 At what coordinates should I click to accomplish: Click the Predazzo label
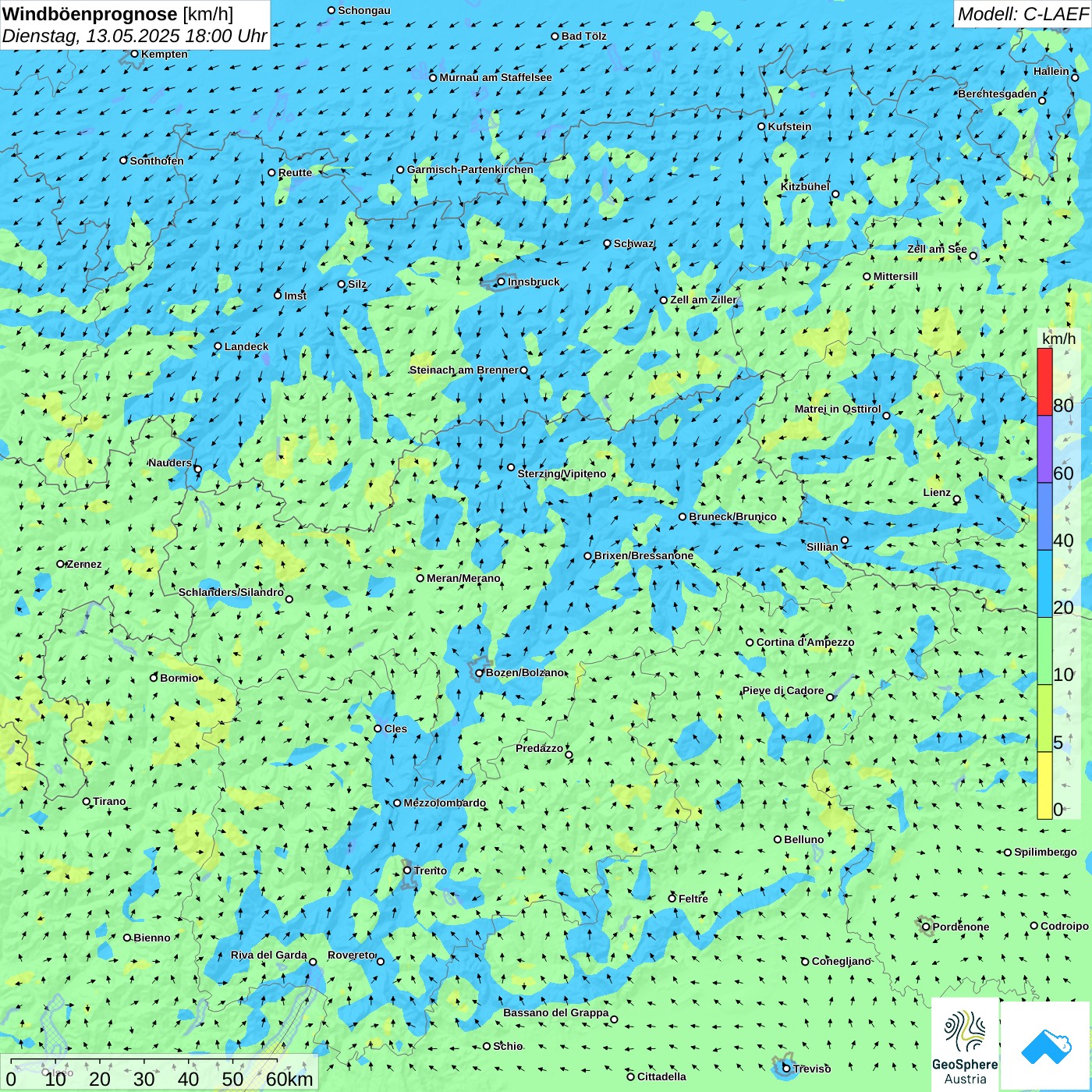[x=539, y=748]
